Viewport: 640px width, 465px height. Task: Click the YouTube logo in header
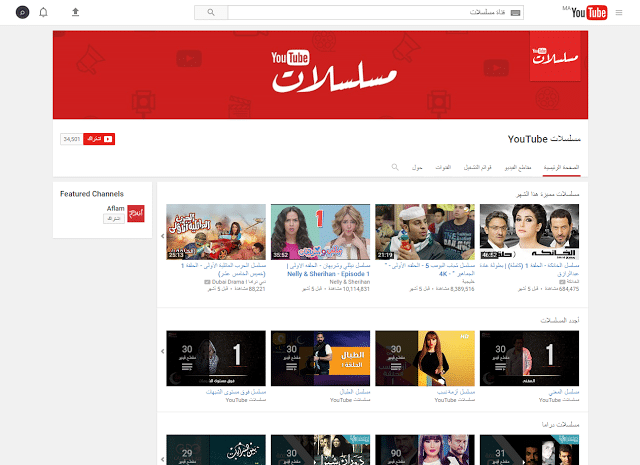(588, 13)
